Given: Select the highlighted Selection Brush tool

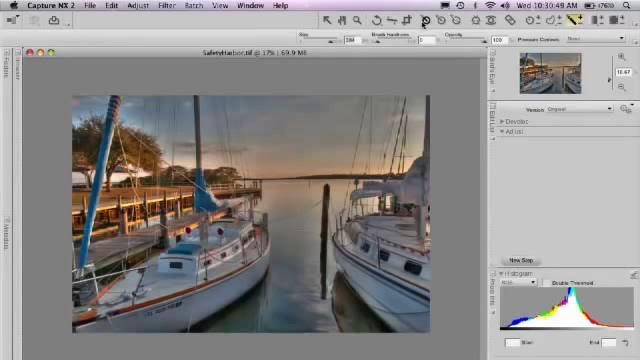Looking at the screenshot, I should (574, 20).
